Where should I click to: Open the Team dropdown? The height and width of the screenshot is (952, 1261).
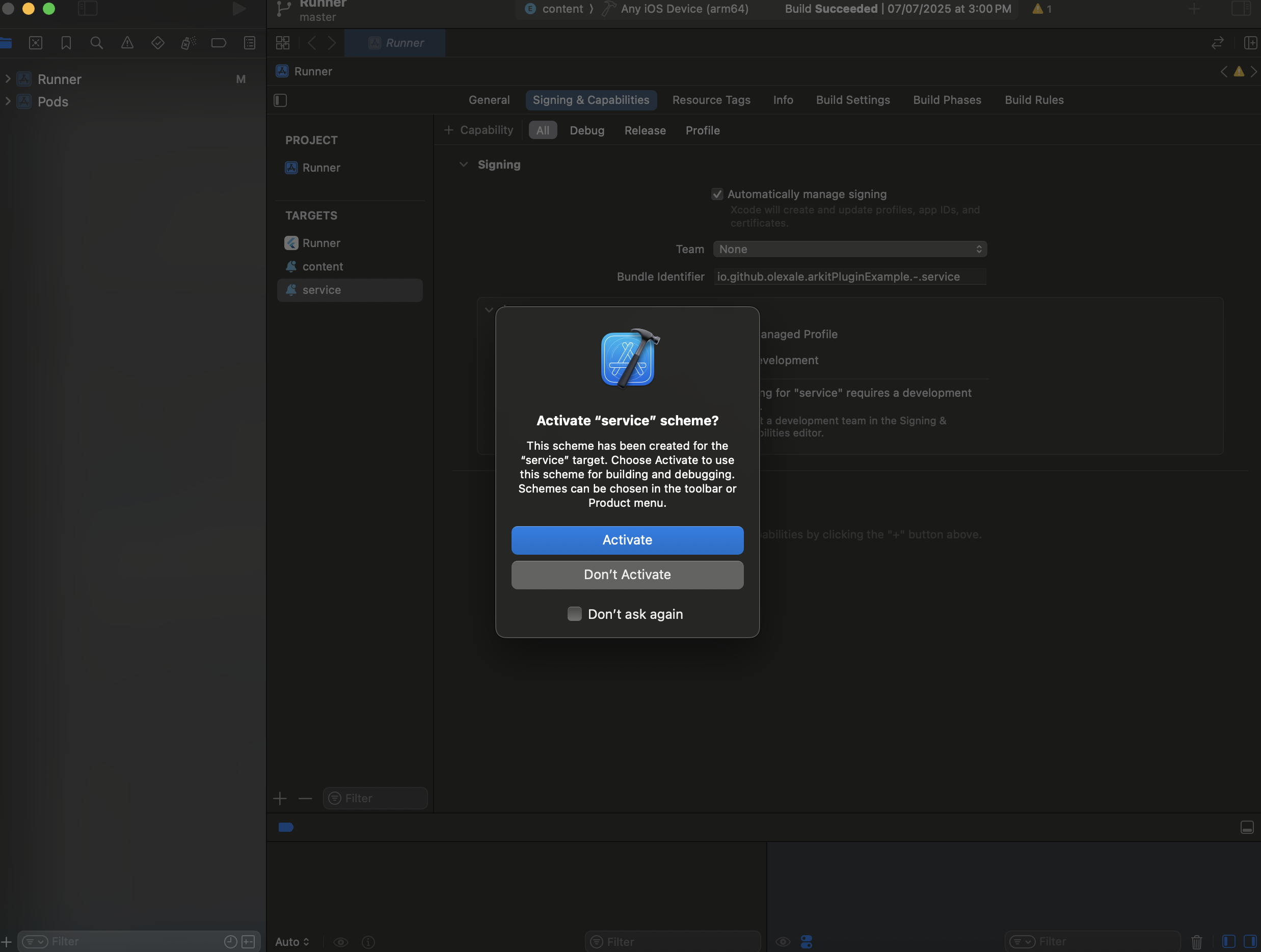point(849,249)
